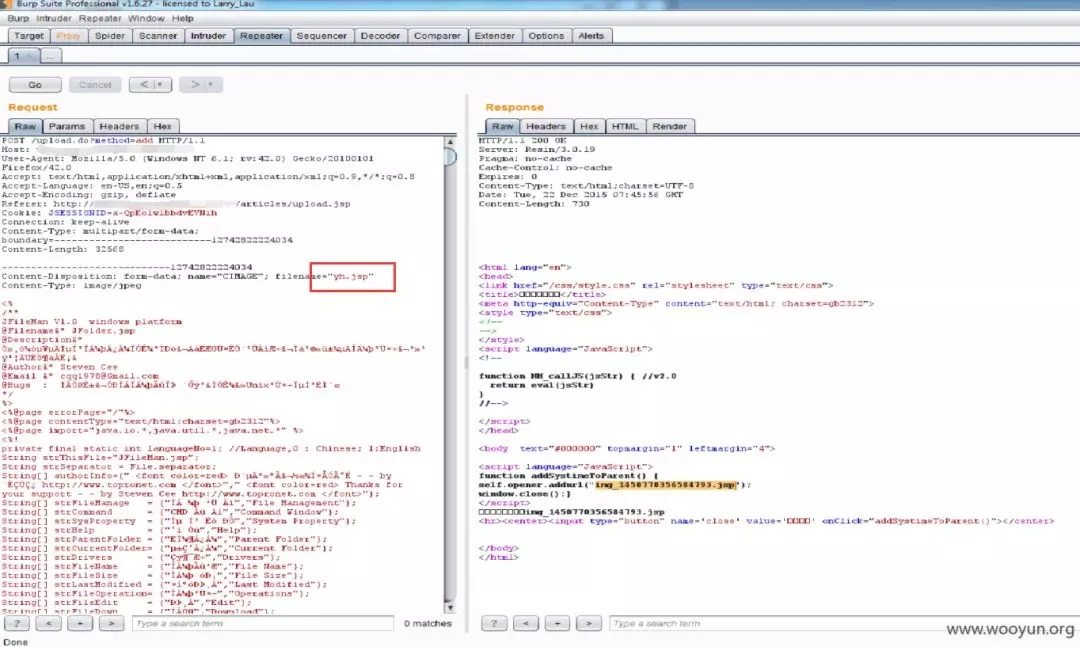Viewport: 1080px width, 647px height.
Task: Click the request editor scrollbar thumb
Action: point(450,156)
